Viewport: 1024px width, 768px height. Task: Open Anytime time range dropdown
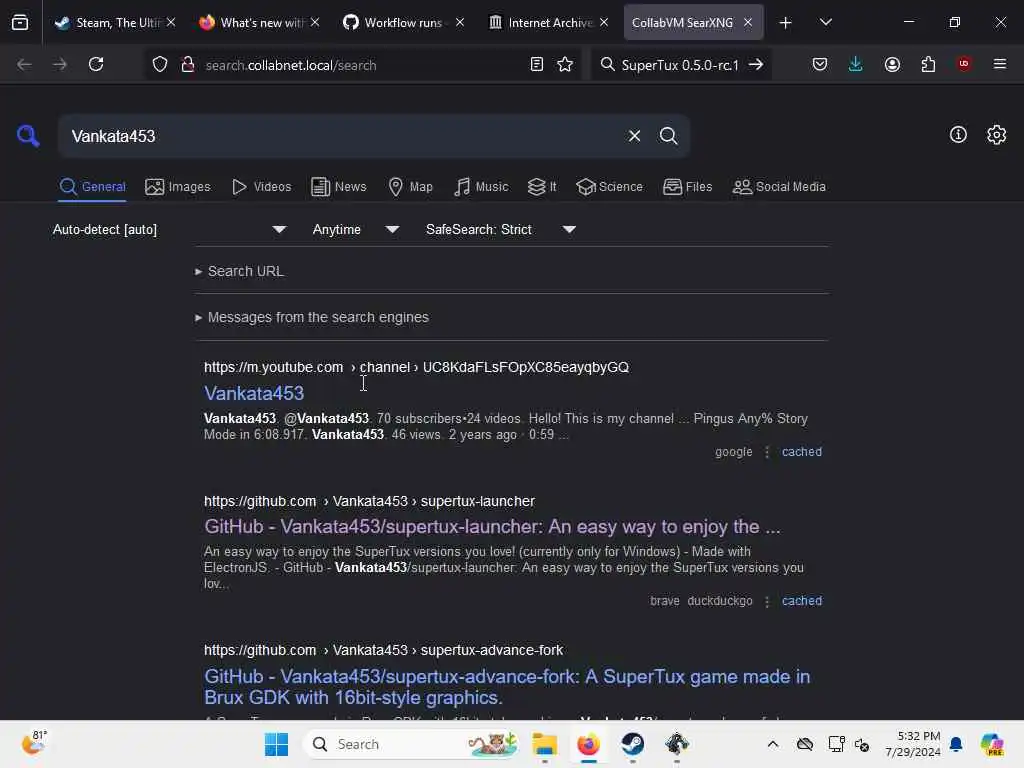point(355,229)
